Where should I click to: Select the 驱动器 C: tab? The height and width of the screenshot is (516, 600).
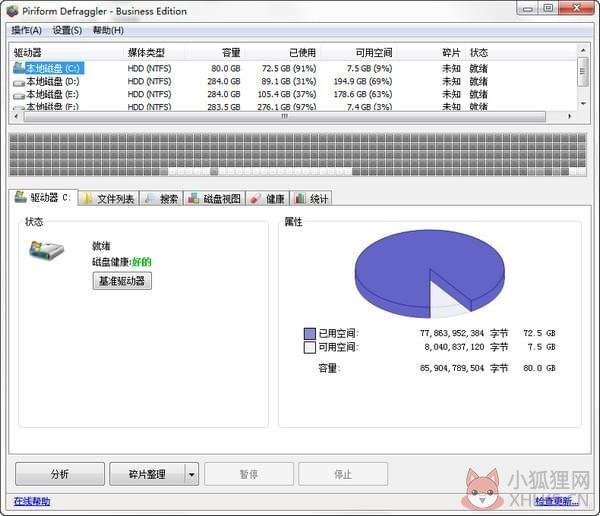[x=44, y=198]
